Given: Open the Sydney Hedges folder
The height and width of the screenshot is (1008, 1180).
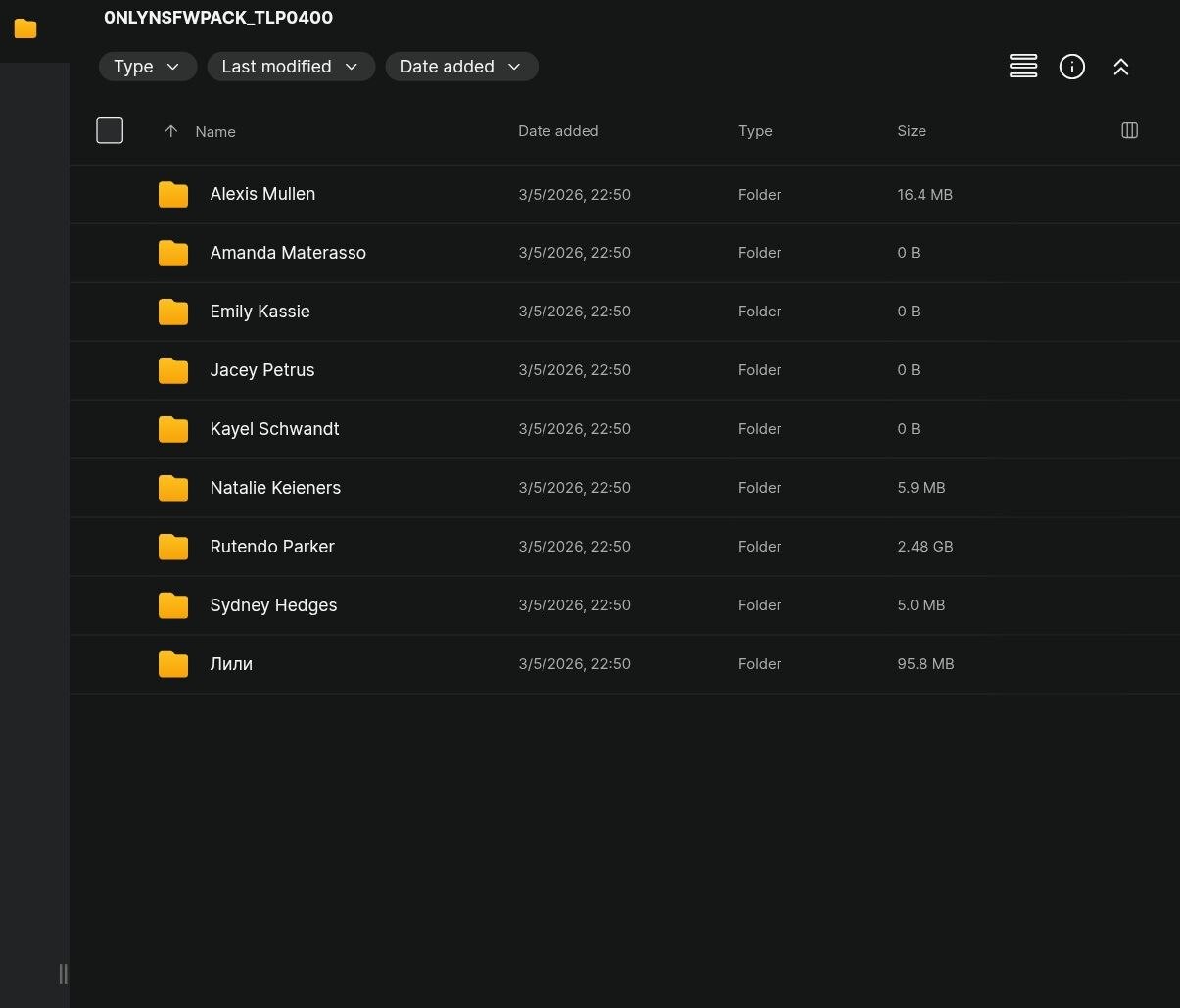Looking at the screenshot, I should coord(273,605).
